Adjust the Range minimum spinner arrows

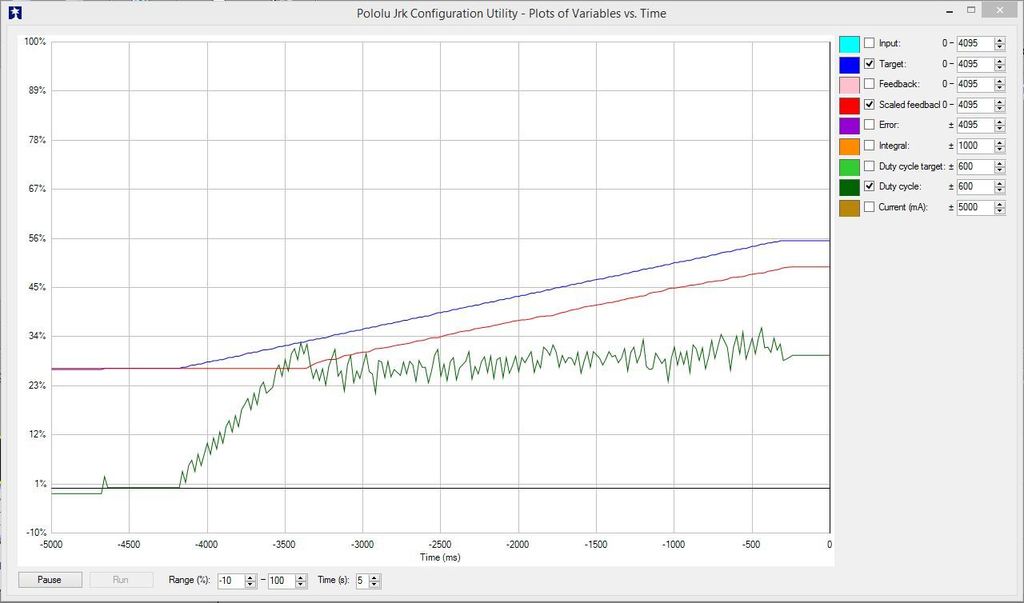[x=250, y=581]
